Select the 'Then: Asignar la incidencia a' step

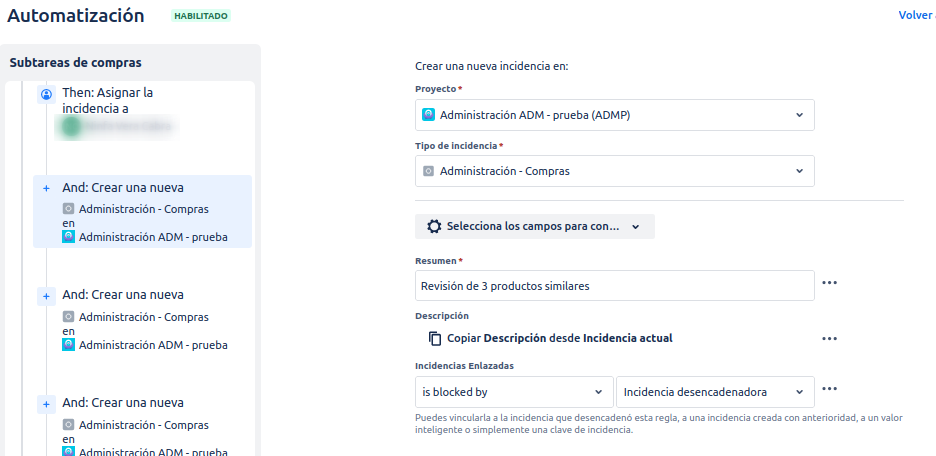point(108,100)
